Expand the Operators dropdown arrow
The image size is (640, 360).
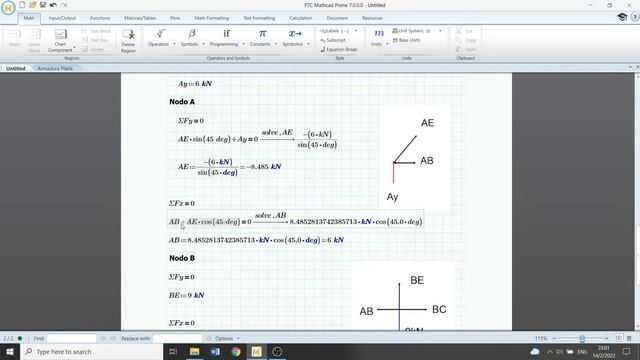(x=174, y=44)
